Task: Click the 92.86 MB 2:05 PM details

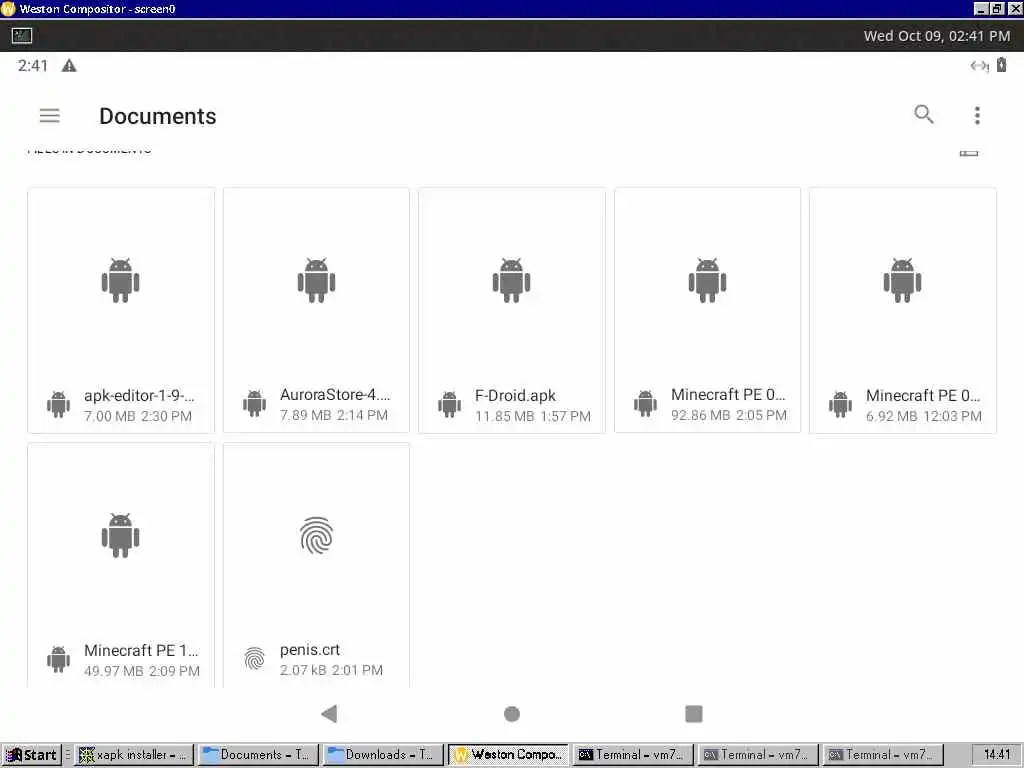Action: pos(729,415)
